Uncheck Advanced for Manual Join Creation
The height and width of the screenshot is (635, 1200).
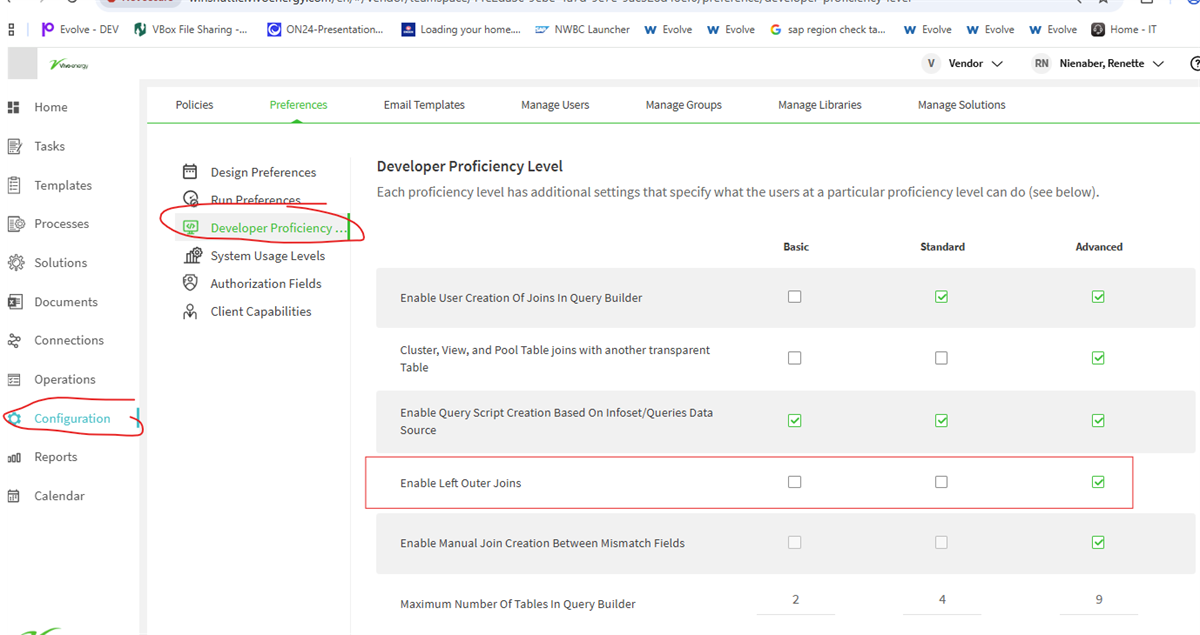[1098, 543]
